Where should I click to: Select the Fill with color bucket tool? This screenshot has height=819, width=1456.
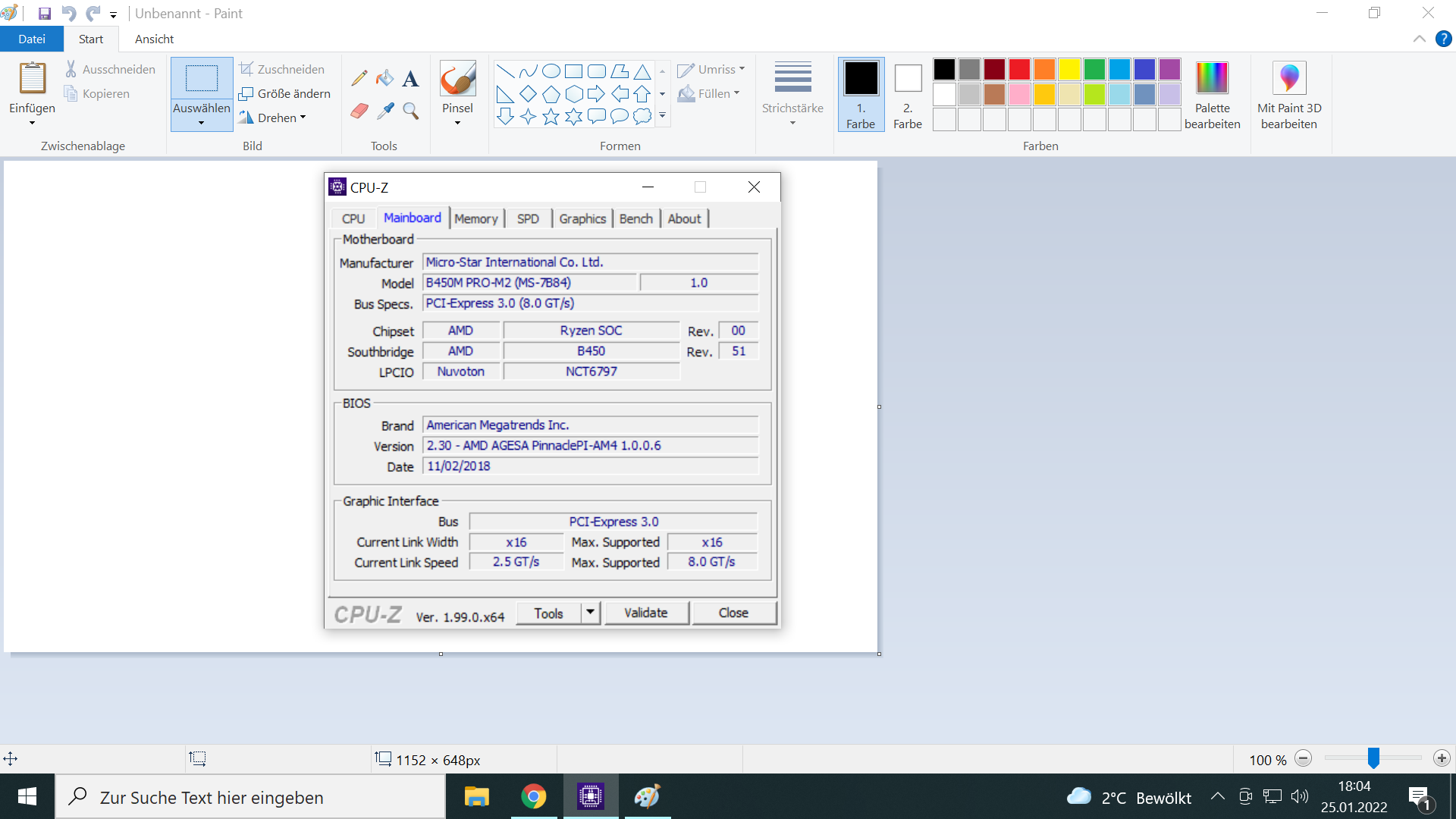[385, 78]
